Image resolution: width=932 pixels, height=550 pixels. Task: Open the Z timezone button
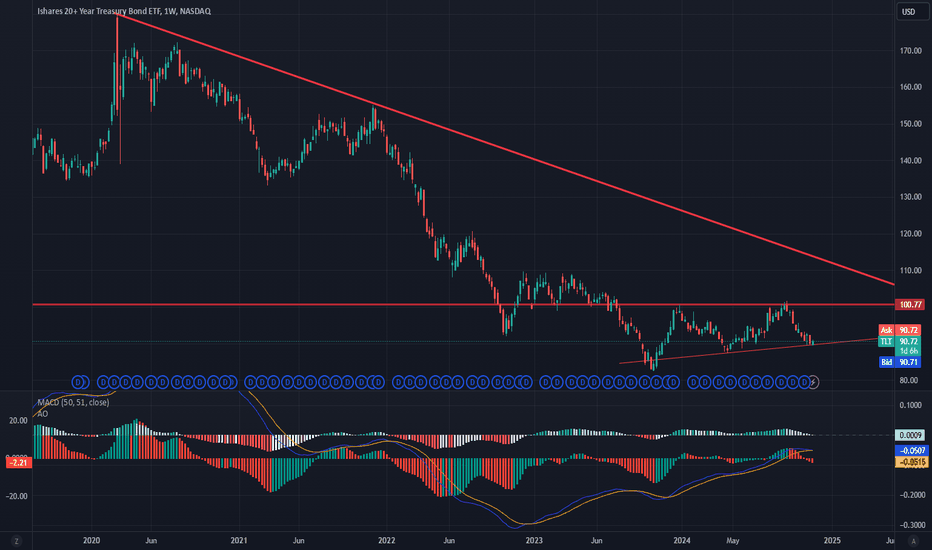coord(16,540)
